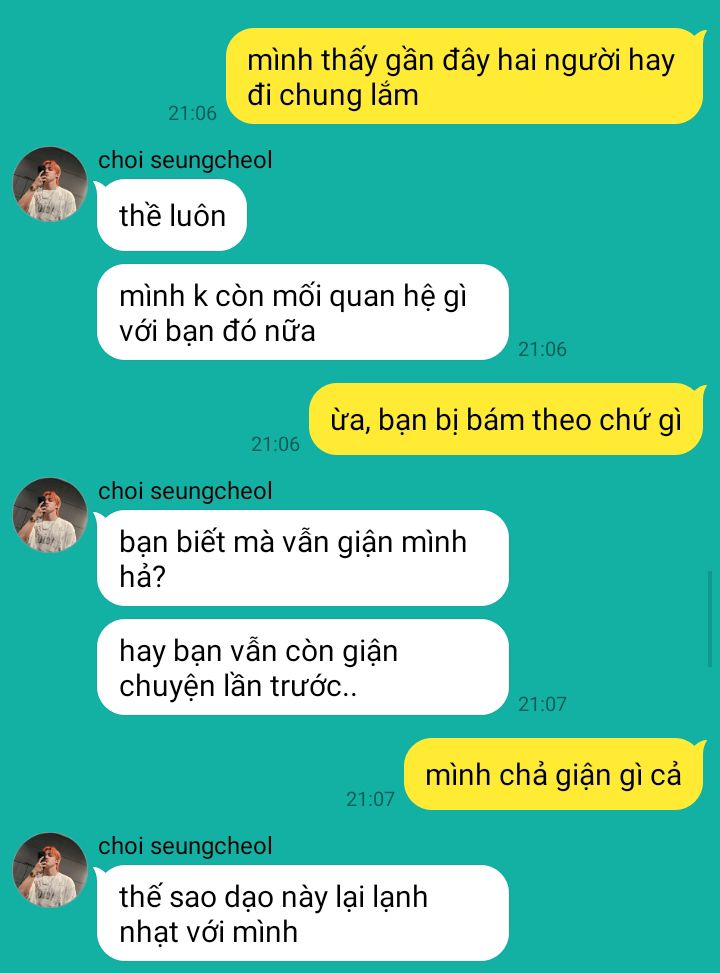Viewport: 720px width, 973px height.
Task: Select yellow bubble 'mình chả giận gì cả'
Action: [554, 774]
